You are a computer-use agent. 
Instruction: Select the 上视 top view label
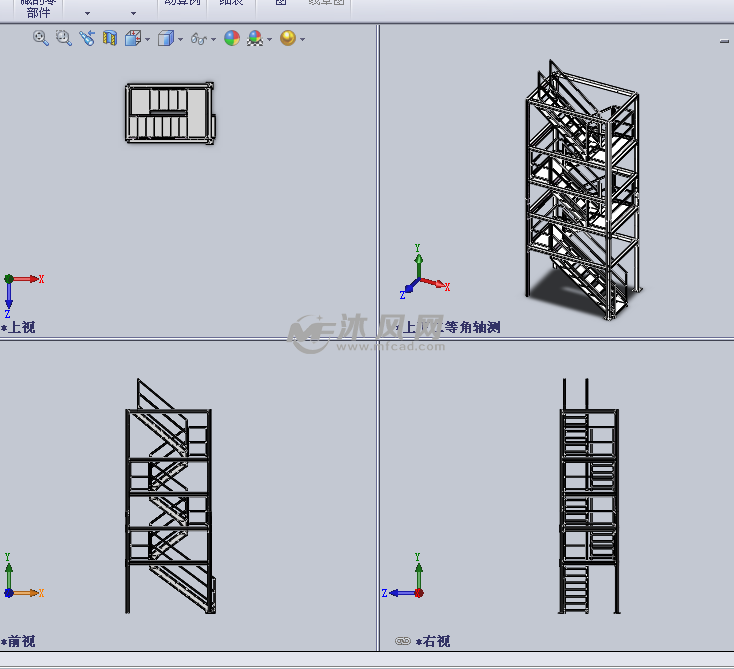22,327
